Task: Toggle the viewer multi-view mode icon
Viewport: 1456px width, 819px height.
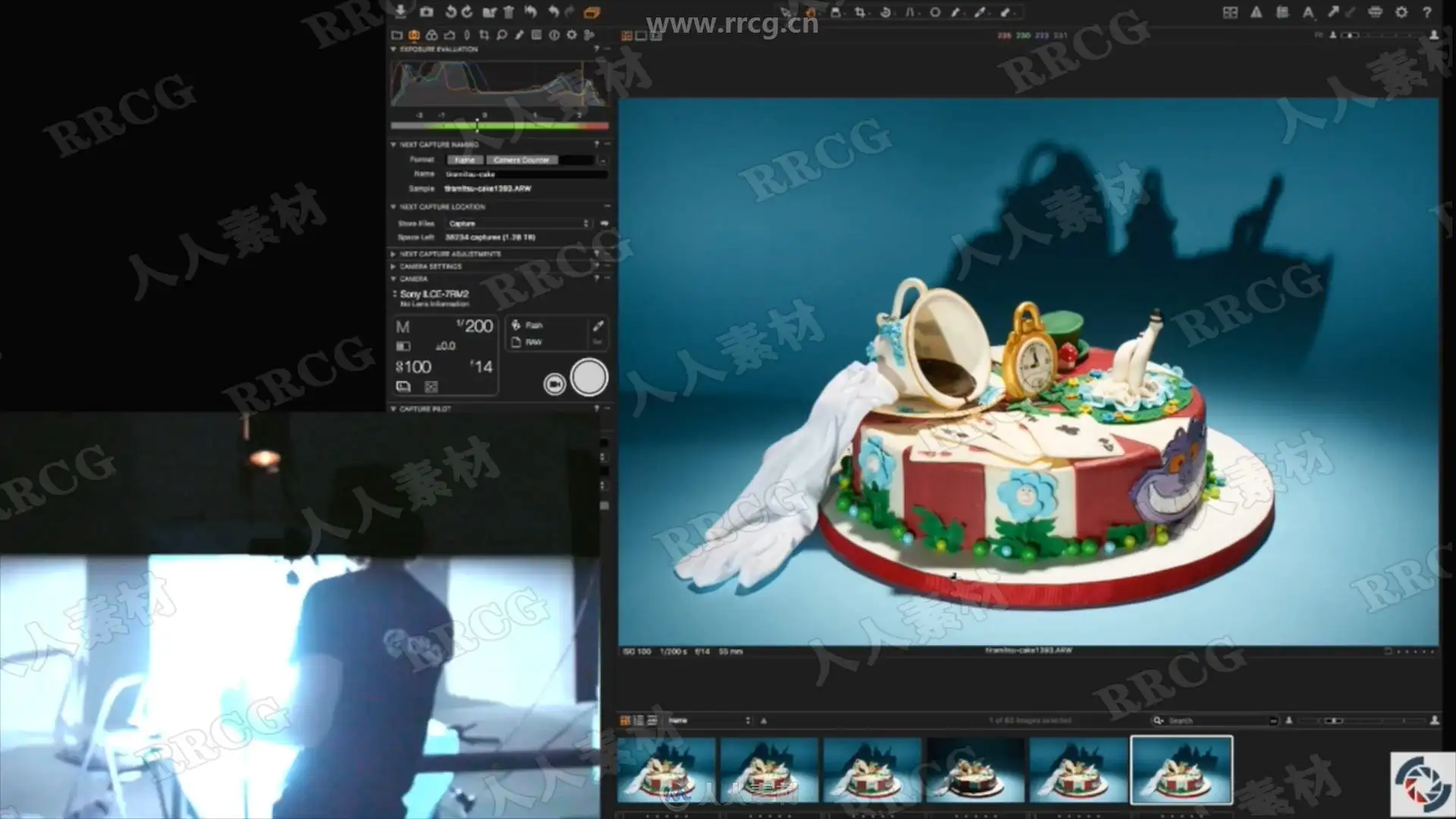Action: click(626, 36)
